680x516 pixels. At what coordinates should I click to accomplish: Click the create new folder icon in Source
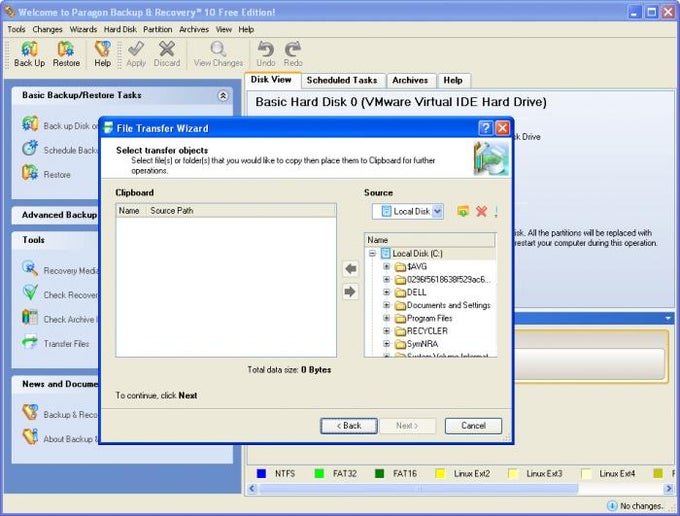coord(463,211)
